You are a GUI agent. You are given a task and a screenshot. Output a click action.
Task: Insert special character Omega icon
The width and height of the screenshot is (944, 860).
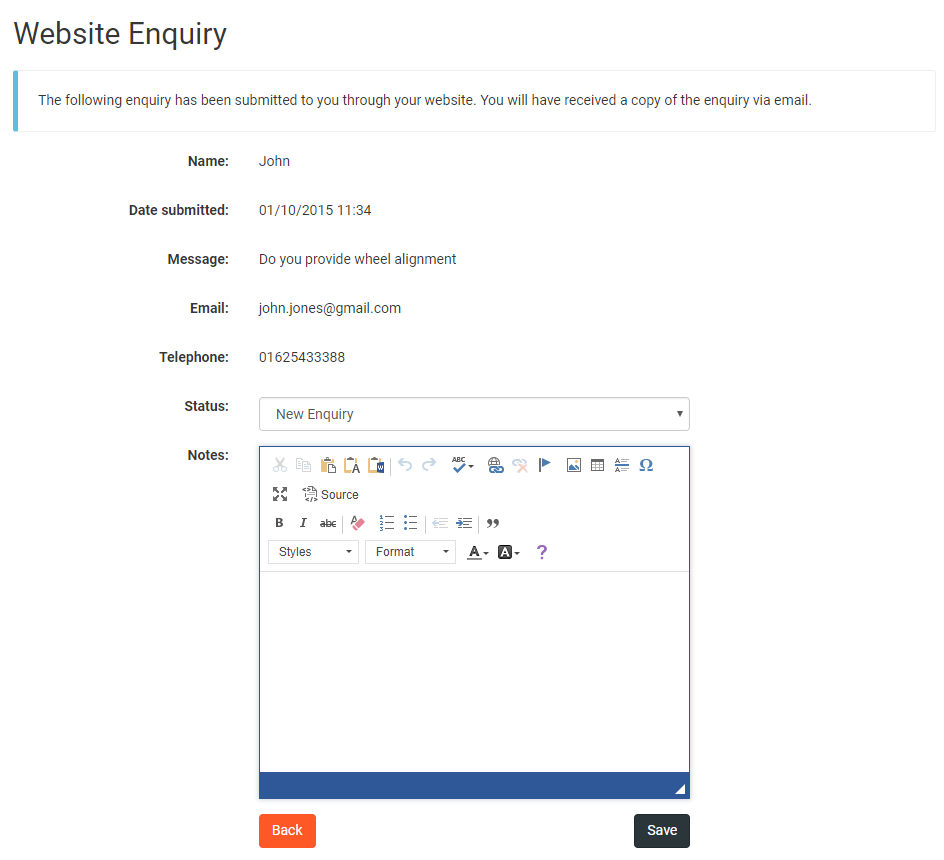point(646,465)
